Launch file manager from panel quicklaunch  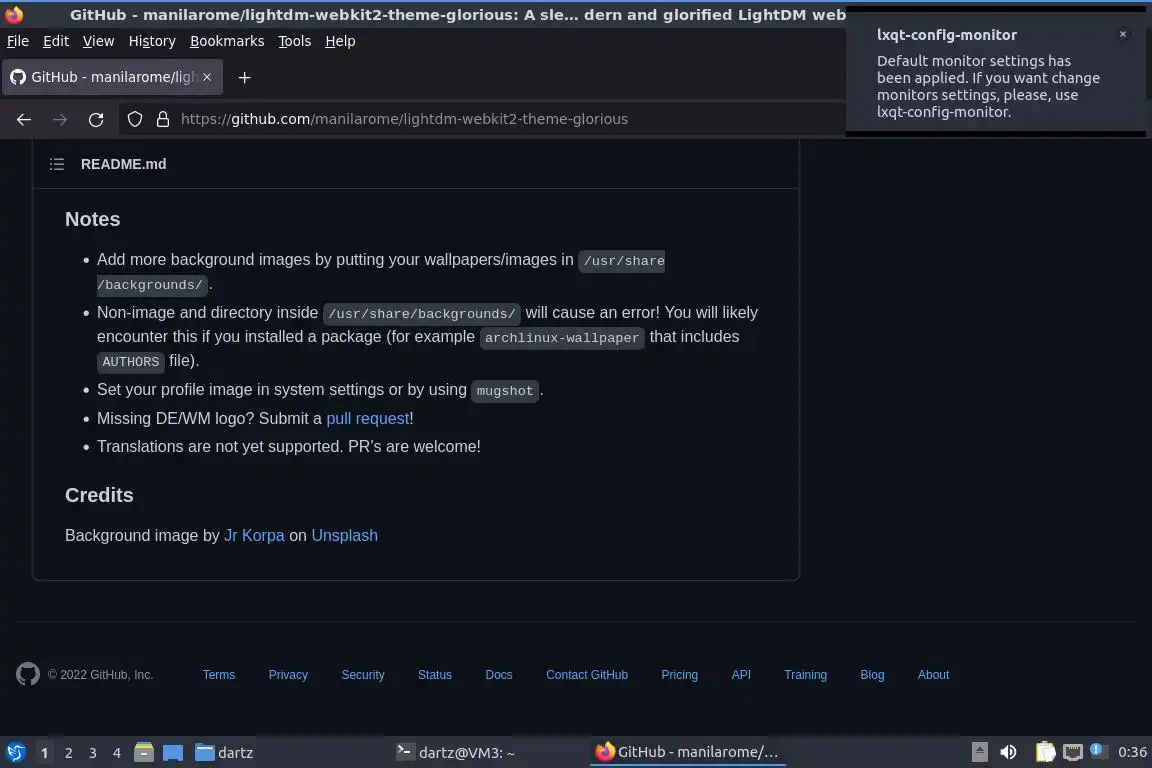click(x=144, y=752)
